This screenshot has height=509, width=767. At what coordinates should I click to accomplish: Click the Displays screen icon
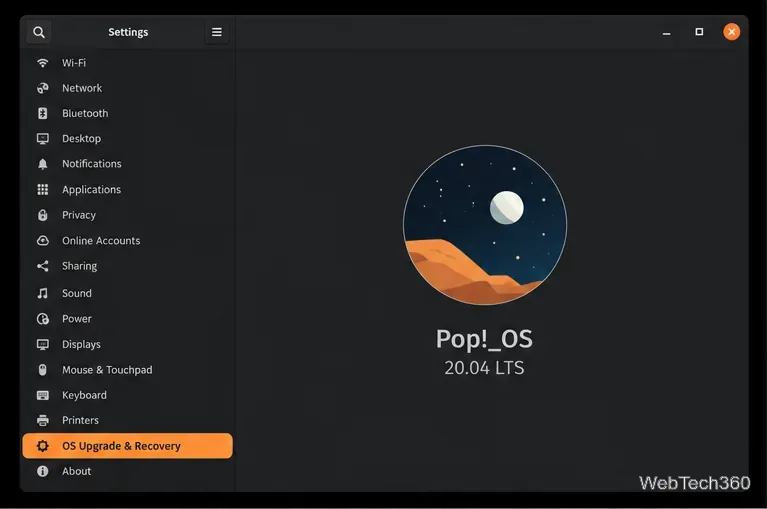[43, 344]
